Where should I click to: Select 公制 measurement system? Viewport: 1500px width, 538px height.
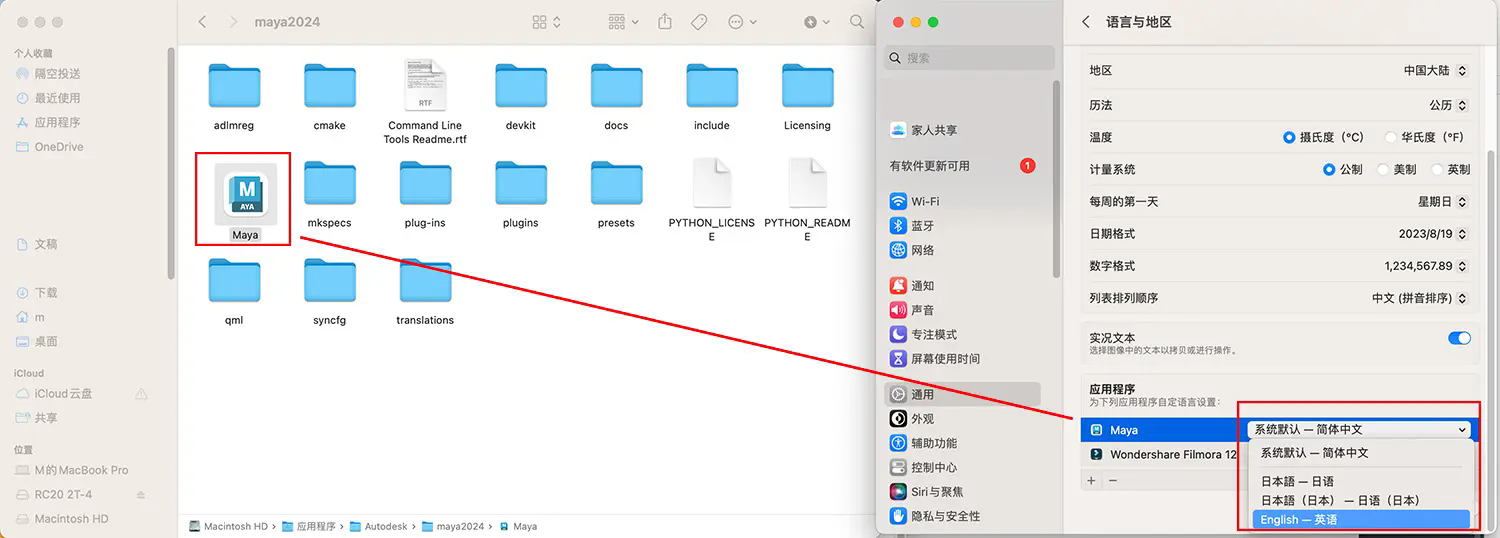[x=1329, y=169]
